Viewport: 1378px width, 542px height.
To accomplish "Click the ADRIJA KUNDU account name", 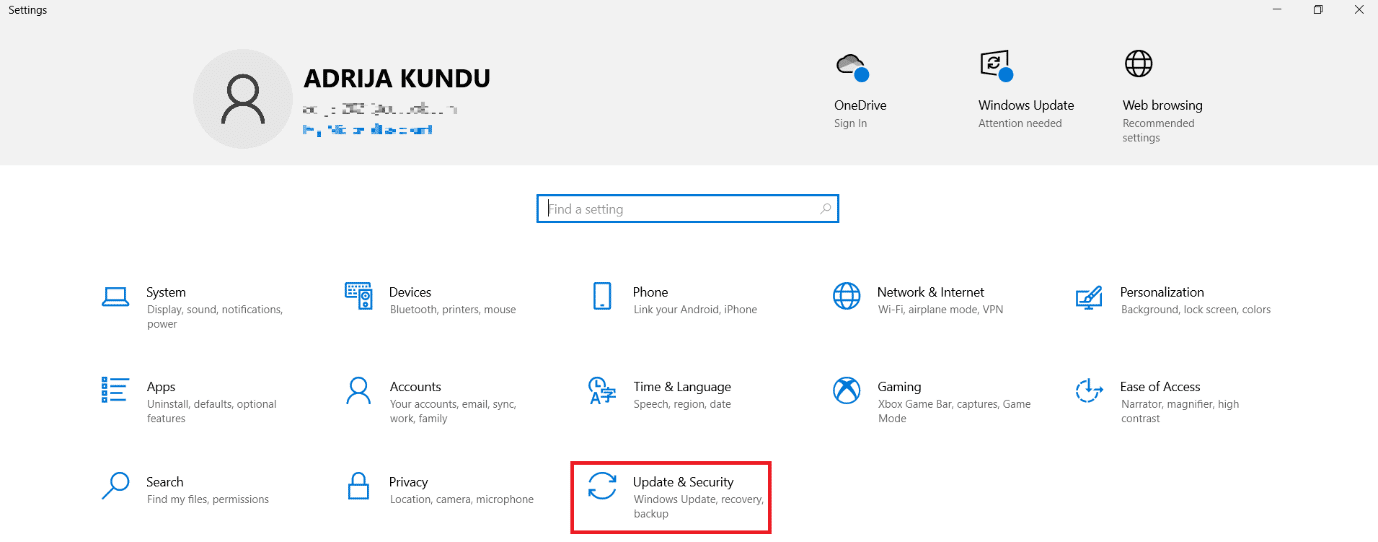I will (397, 79).
